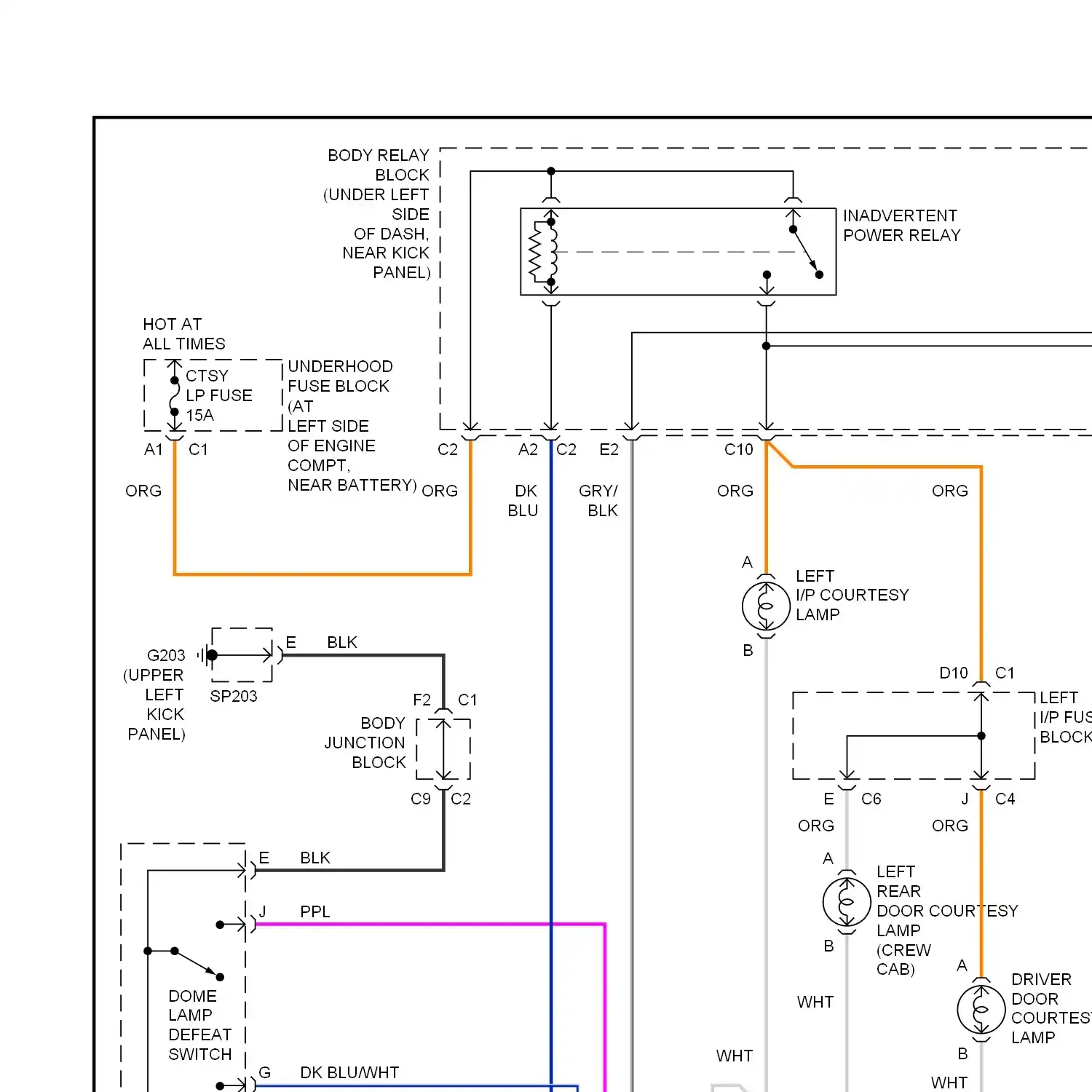Viewport: 1092px width, 1092px height.
Task: Click the G203 UPPER LEFT KICK PANEL label
Action: pyautogui.click(x=155, y=695)
